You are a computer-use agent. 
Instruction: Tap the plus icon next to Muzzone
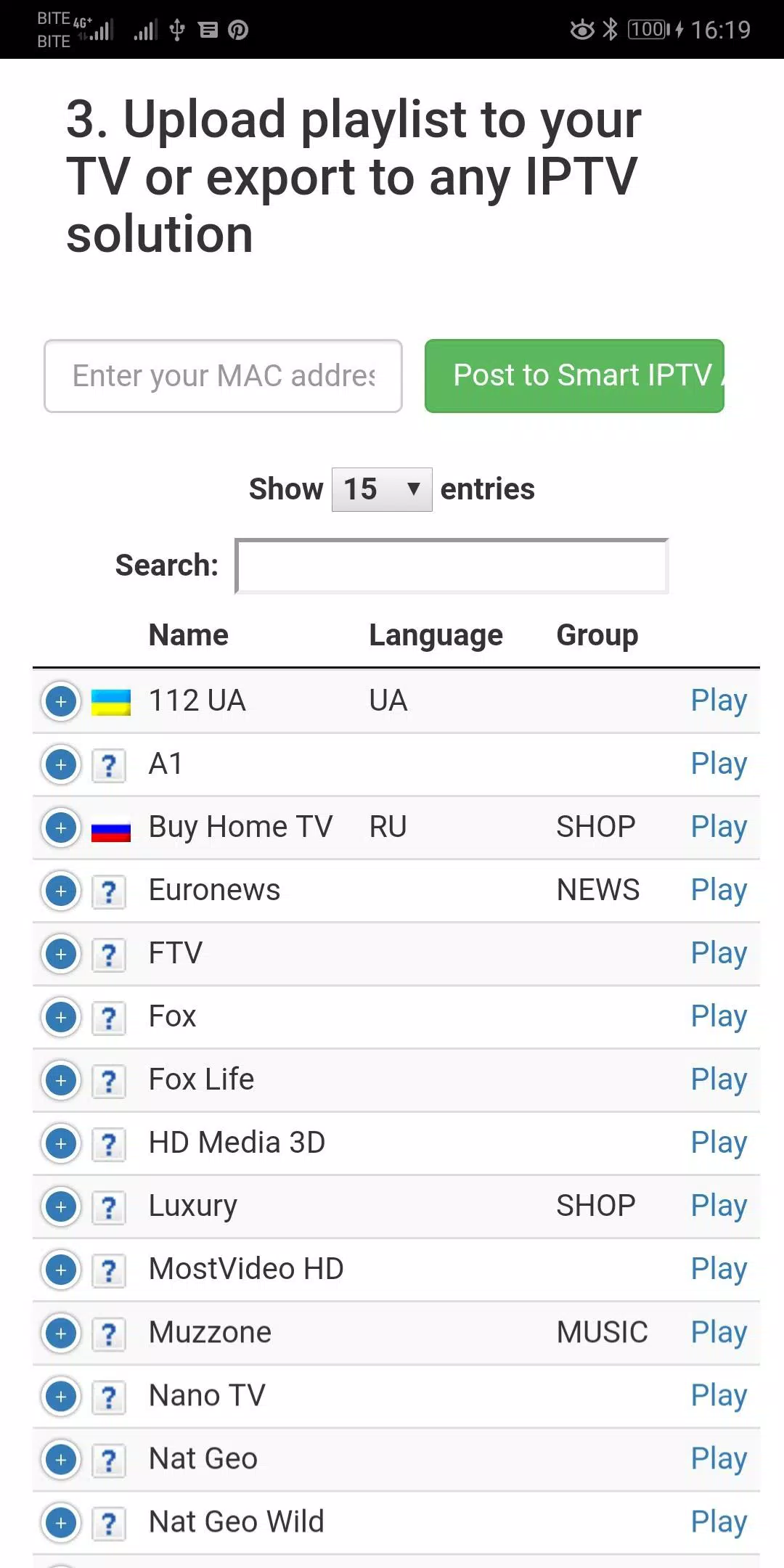61,1333
